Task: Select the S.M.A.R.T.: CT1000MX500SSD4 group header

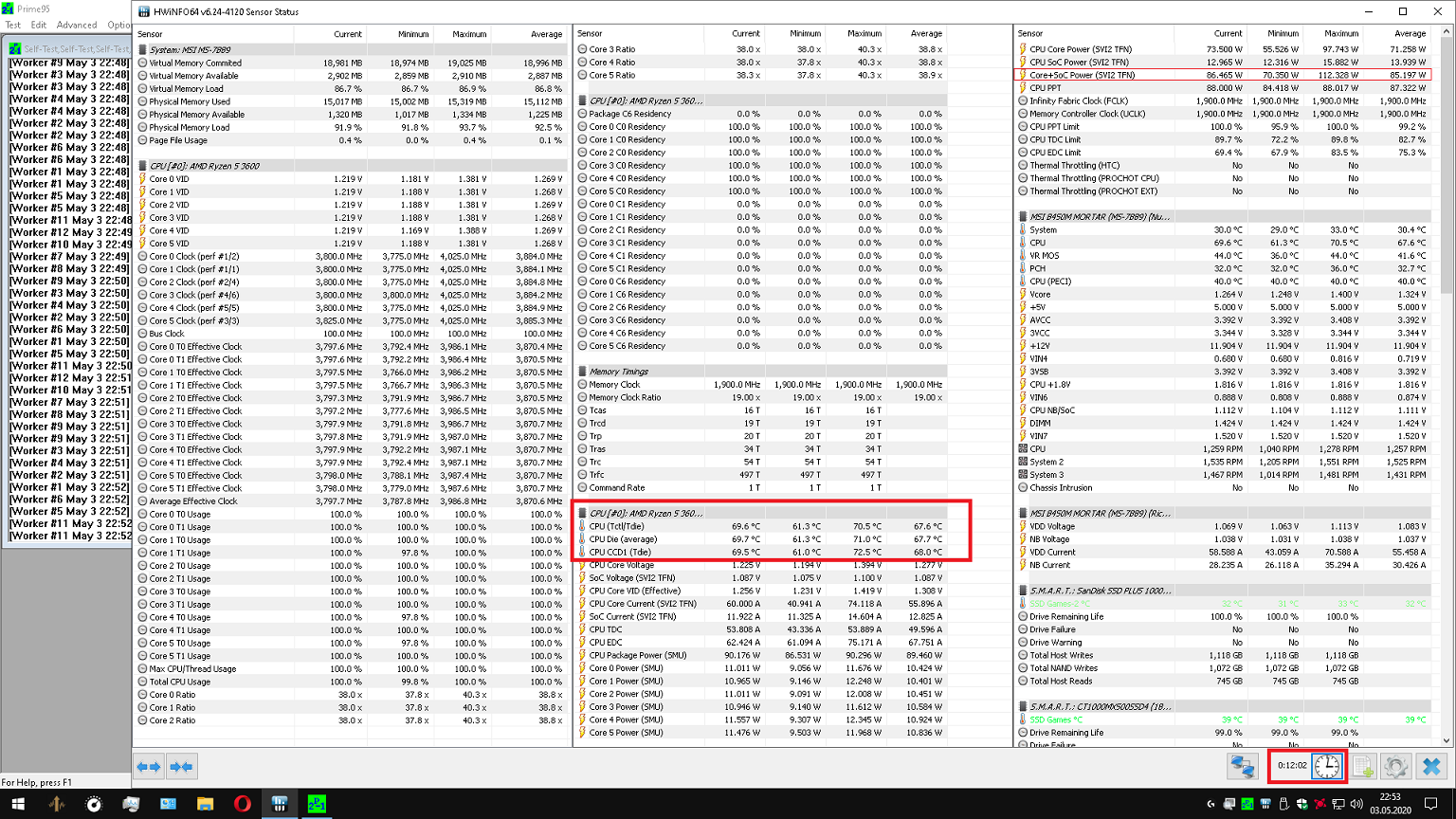Action: point(1223,707)
